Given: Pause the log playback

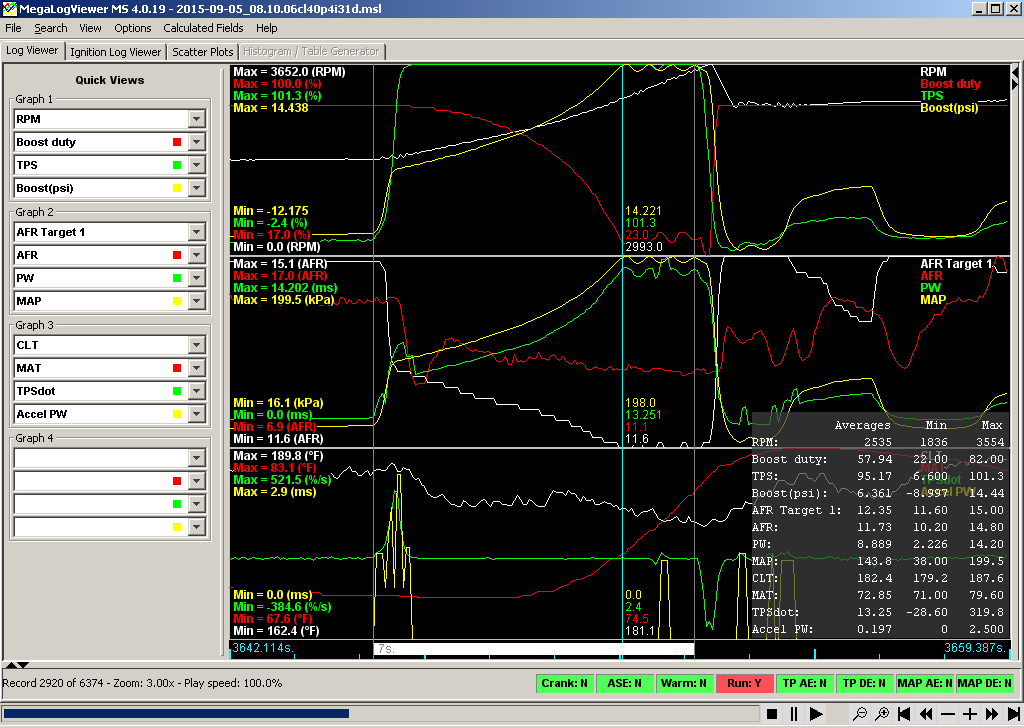Looking at the screenshot, I should 794,714.
